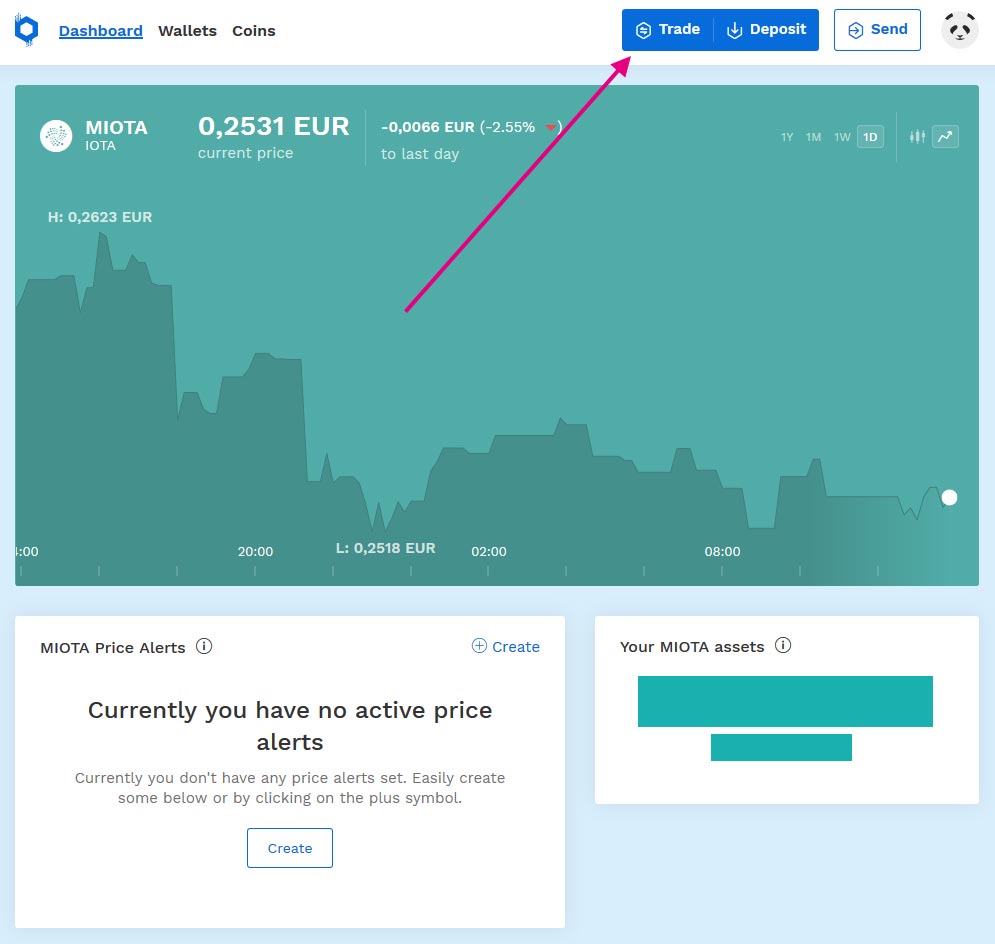Screen dimensions: 995x944
Task: Select the 1Y chart range
Action: pyautogui.click(x=787, y=137)
